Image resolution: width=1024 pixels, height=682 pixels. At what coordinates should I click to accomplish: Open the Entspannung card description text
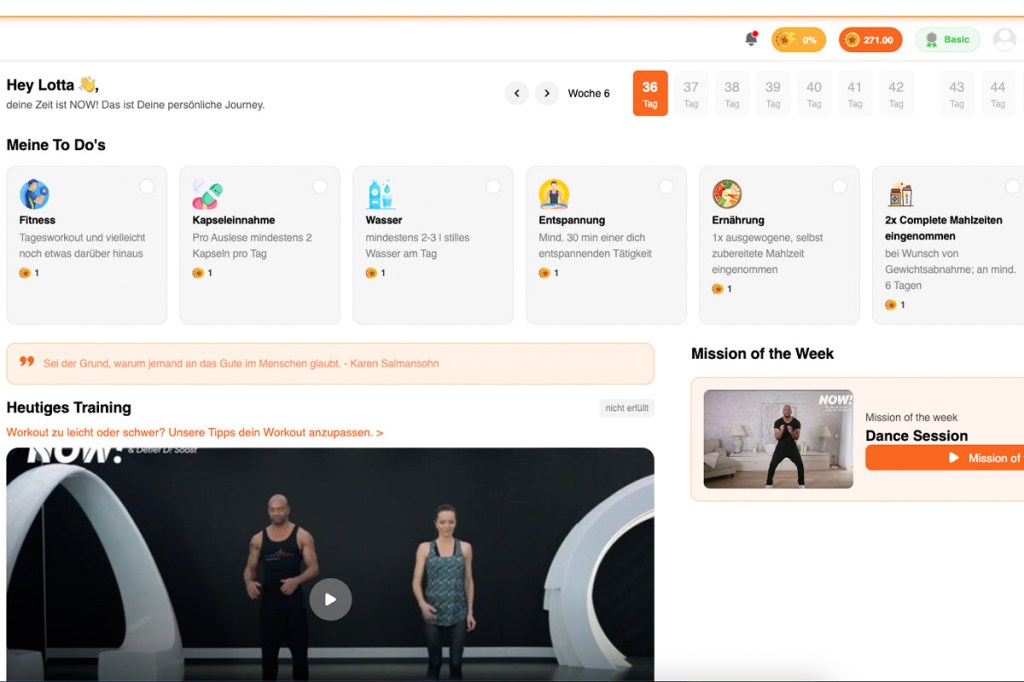[595, 246]
